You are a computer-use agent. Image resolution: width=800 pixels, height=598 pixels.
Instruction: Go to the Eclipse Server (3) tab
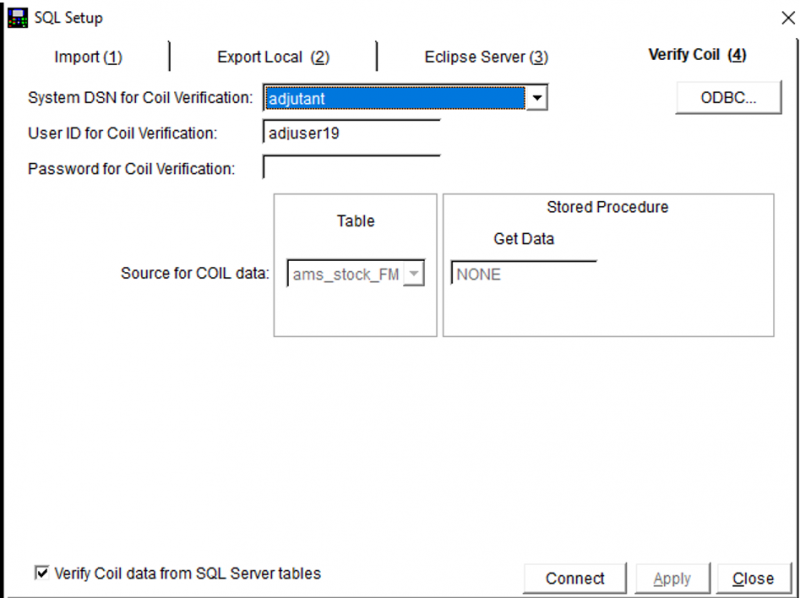point(486,57)
